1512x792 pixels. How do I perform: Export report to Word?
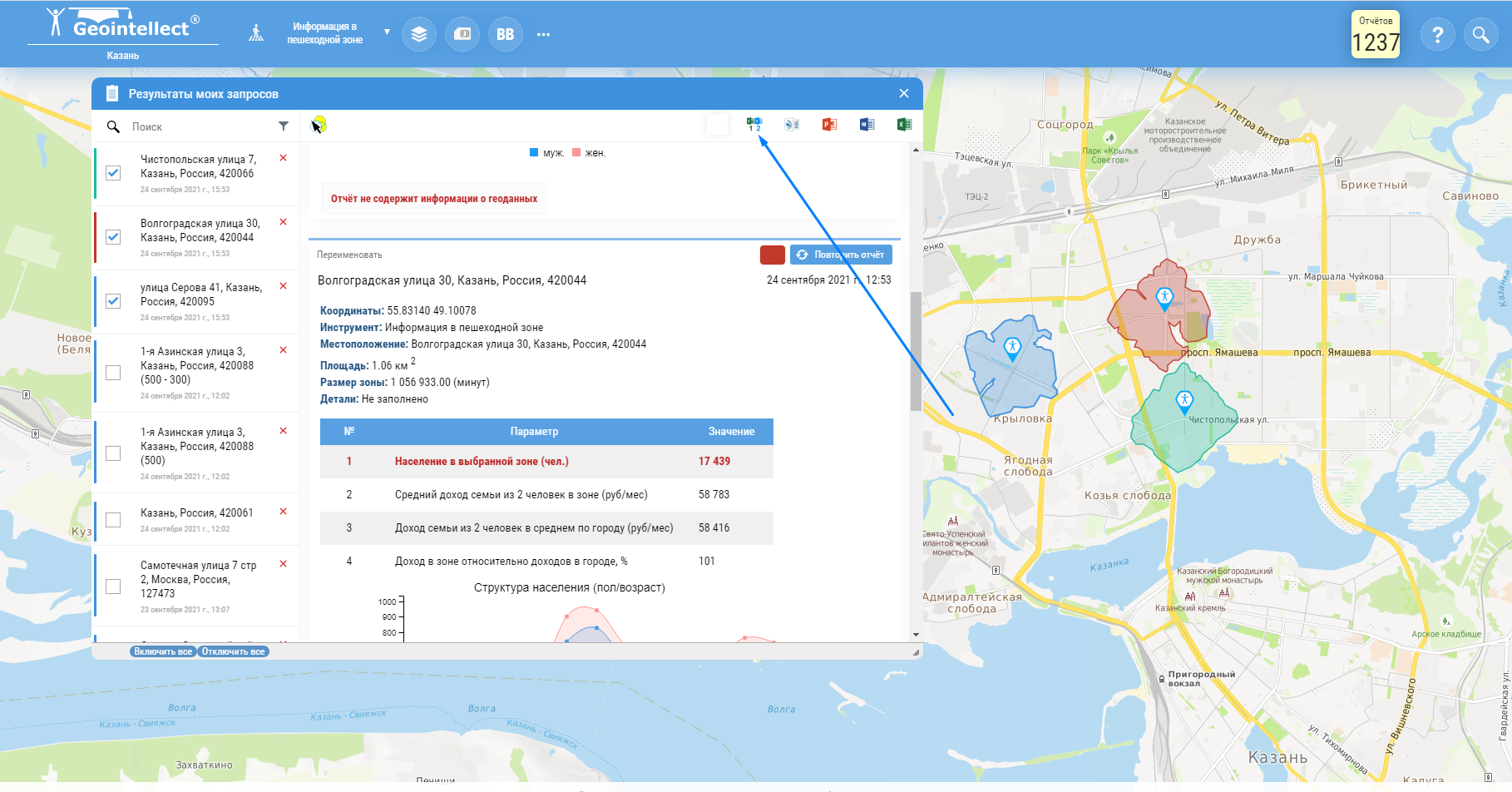pos(867,125)
